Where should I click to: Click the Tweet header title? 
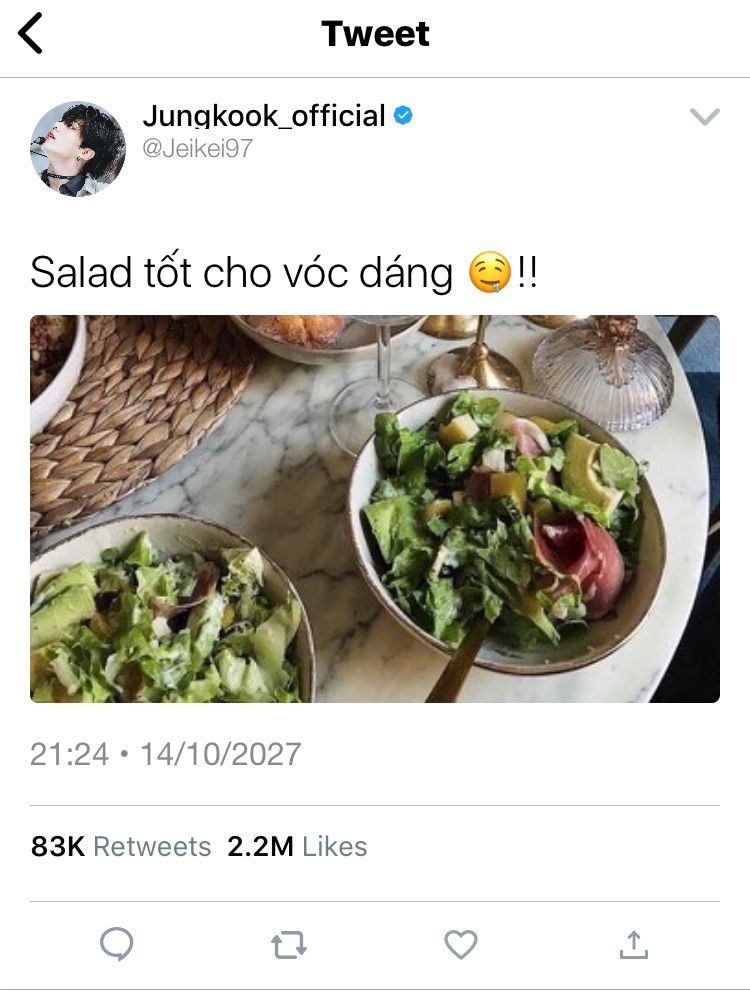pyautogui.click(x=375, y=33)
